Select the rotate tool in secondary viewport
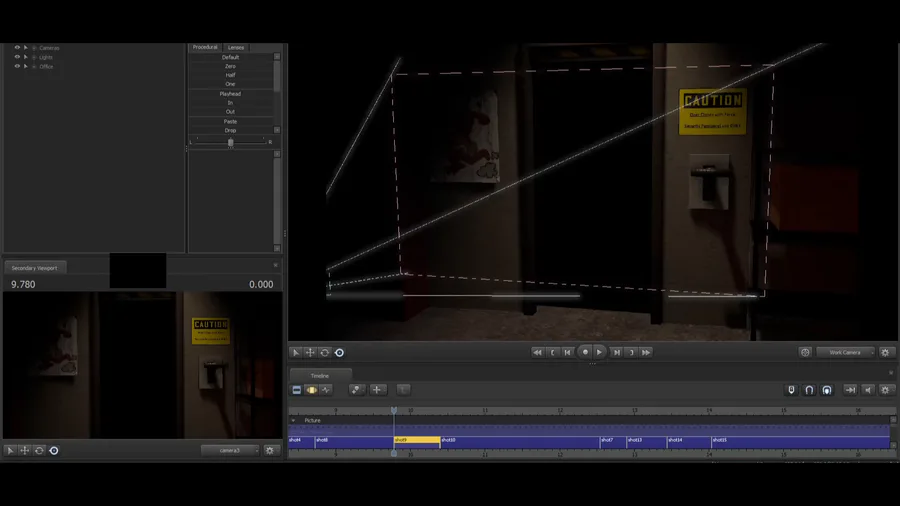The image size is (900, 506). [39, 450]
